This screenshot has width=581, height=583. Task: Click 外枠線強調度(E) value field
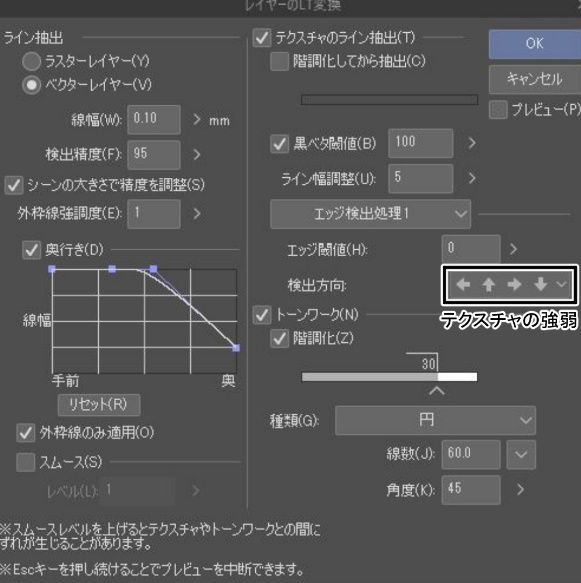pyautogui.click(x=154, y=214)
